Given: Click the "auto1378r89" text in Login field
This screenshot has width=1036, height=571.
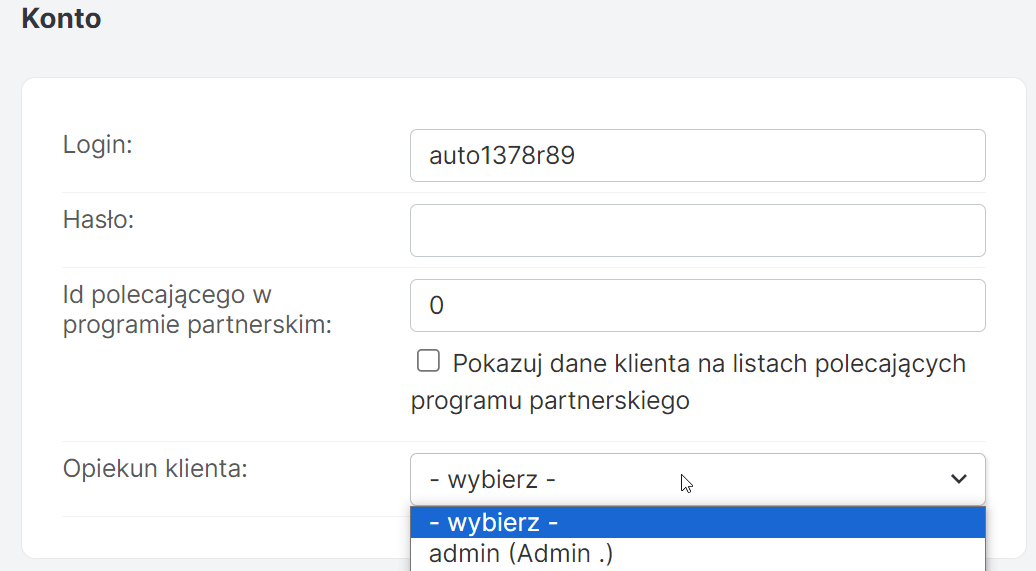Looking at the screenshot, I should coord(501,156).
